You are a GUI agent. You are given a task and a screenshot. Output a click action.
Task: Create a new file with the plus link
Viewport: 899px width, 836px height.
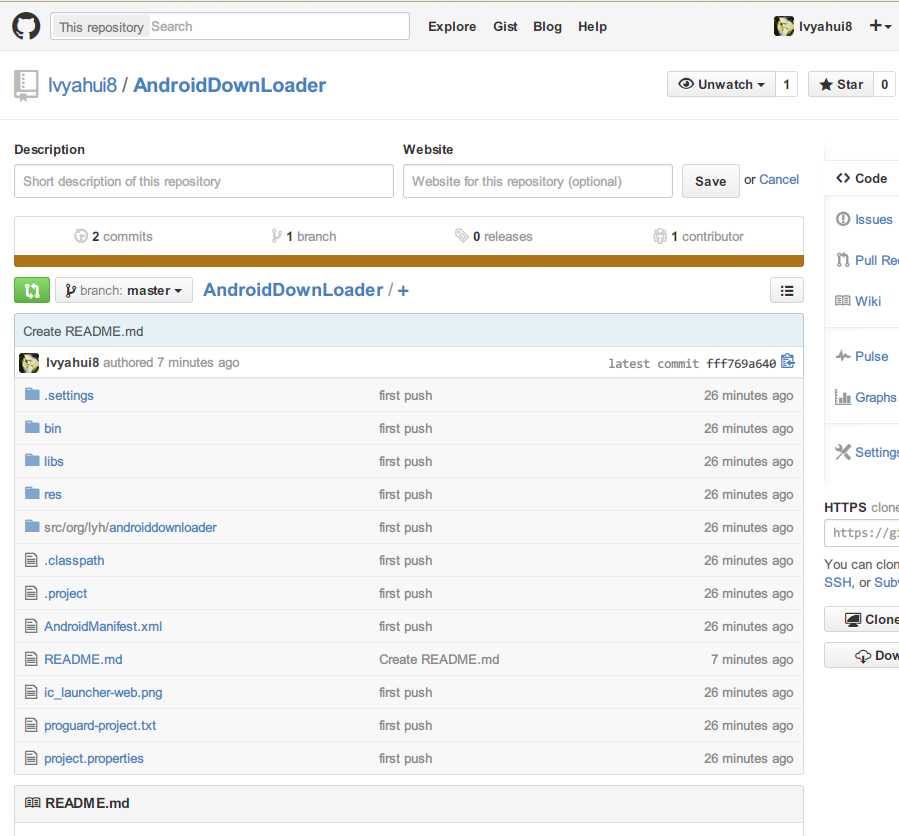pos(402,291)
